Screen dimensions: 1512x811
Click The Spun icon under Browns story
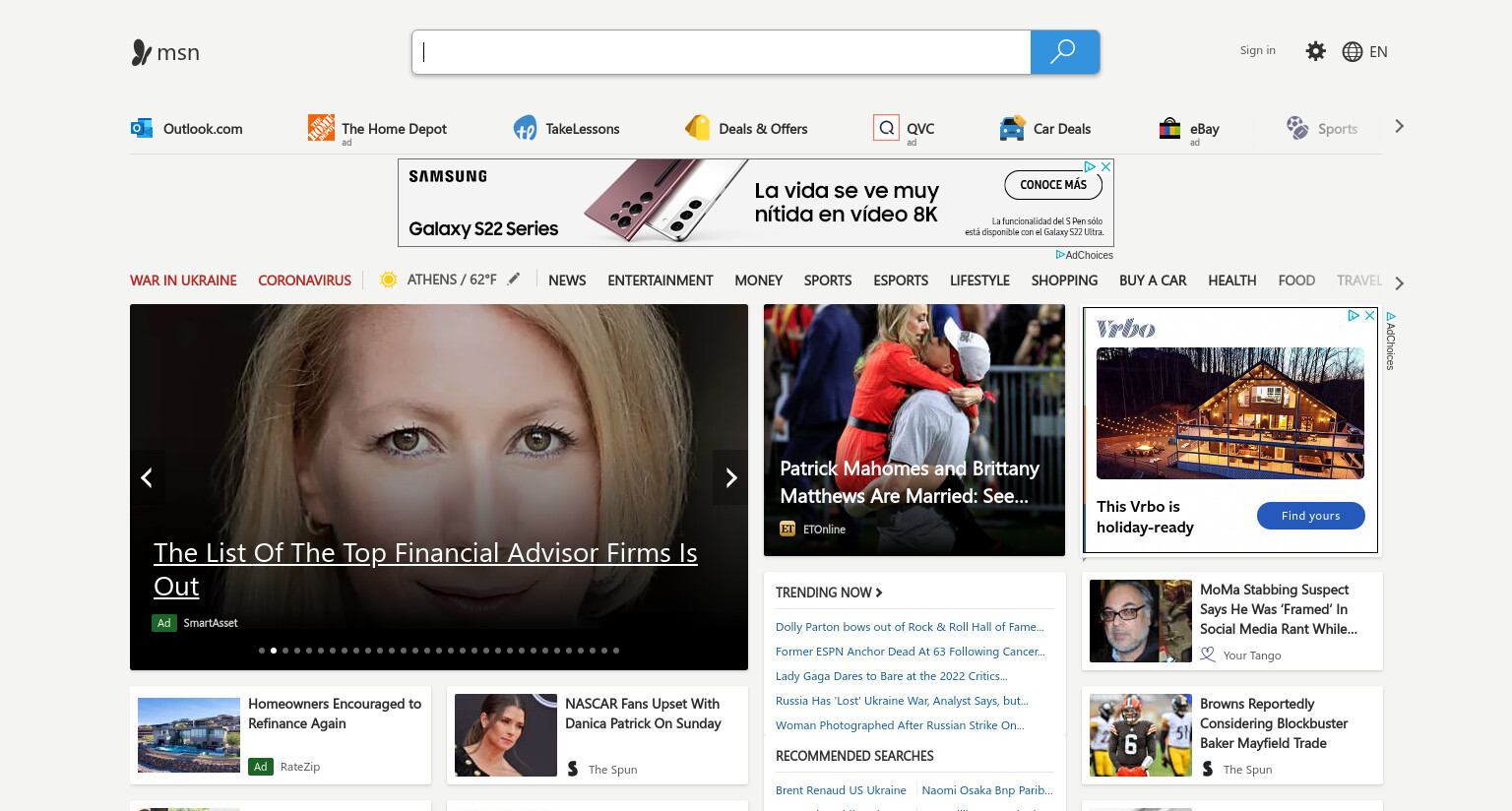(x=1208, y=769)
